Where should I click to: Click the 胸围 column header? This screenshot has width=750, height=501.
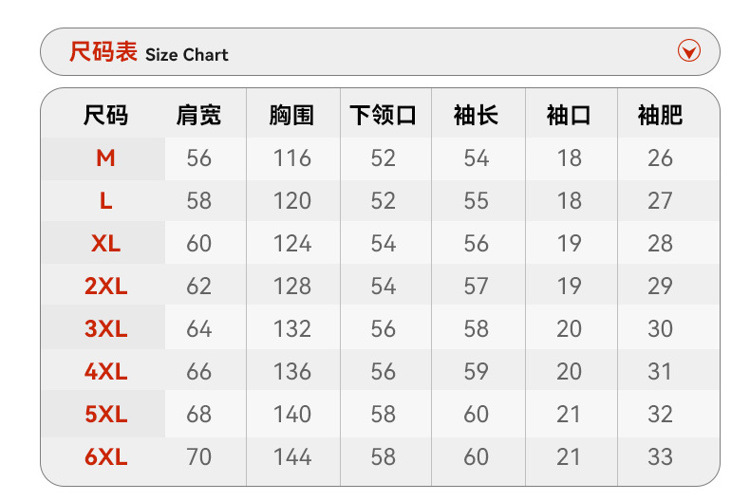point(291,115)
